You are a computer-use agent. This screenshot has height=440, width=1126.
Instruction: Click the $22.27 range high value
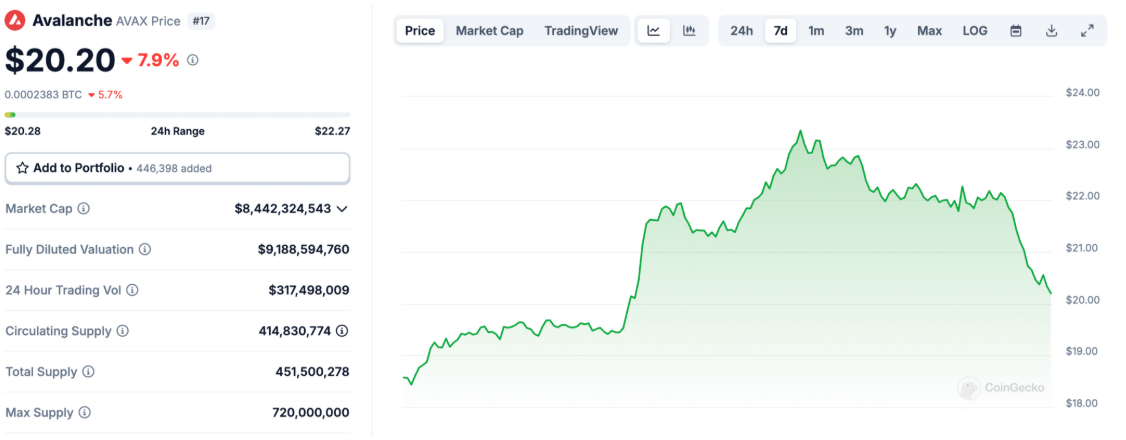332,131
